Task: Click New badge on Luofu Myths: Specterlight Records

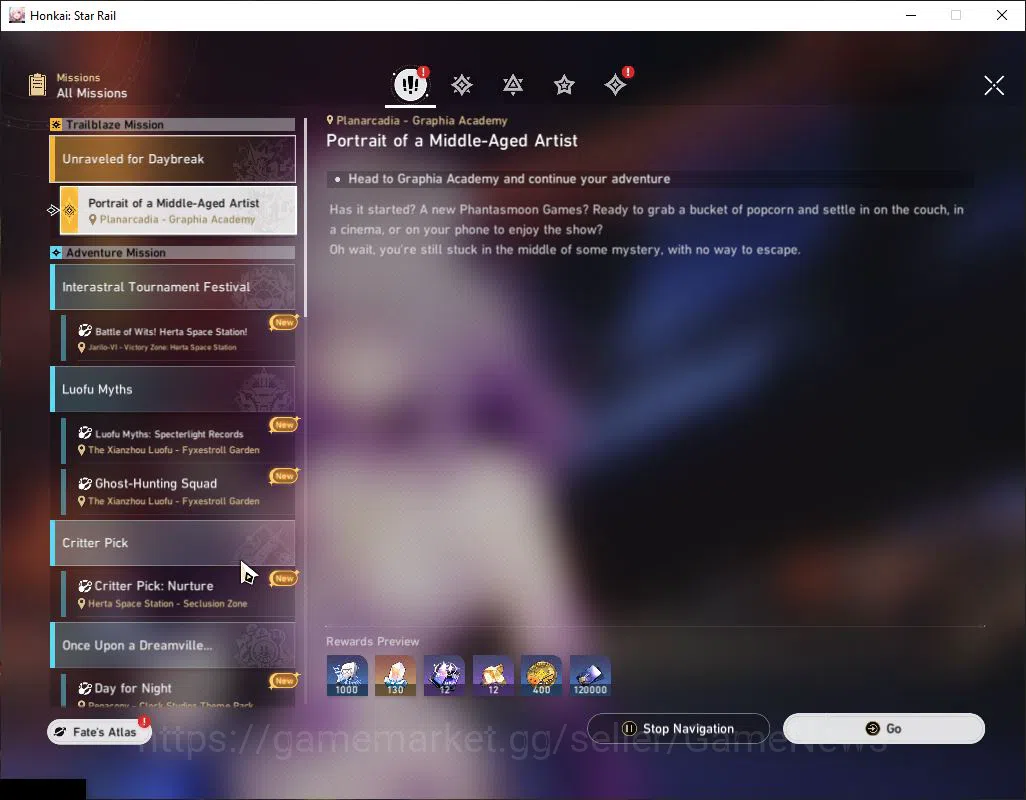Action: click(284, 425)
